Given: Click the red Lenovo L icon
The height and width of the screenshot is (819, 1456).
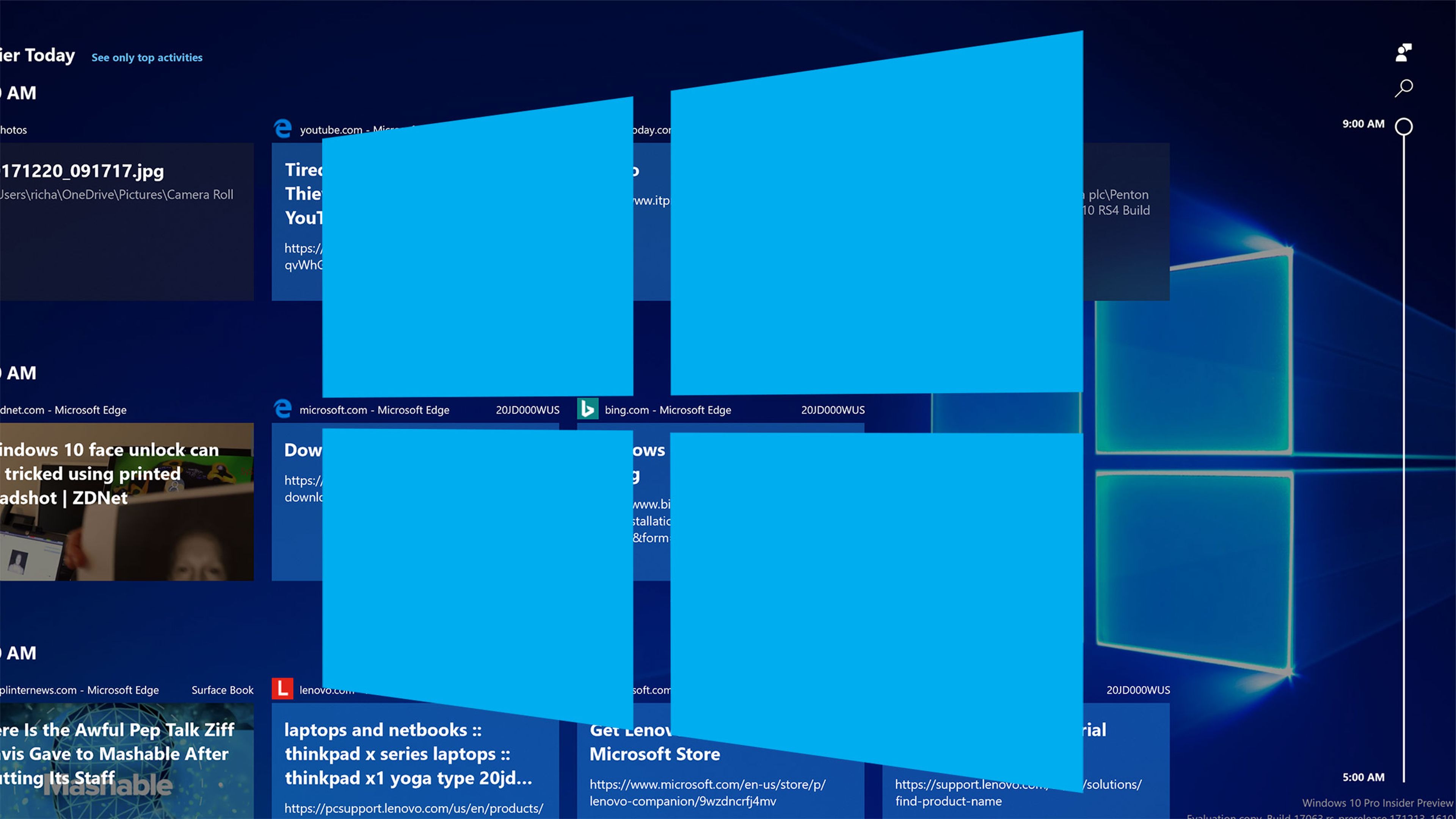Looking at the screenshot, I should coord(282,689).
